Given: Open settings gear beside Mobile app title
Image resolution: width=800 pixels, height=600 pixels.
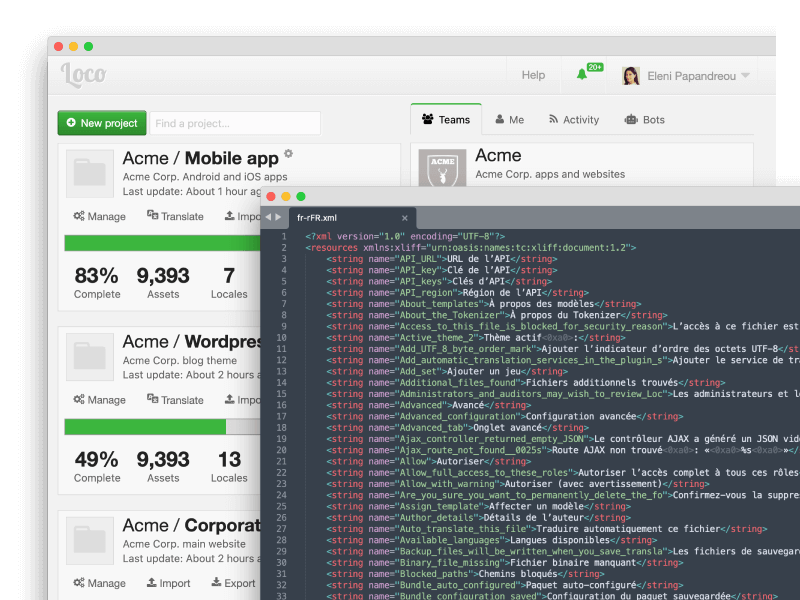Looking at the screenshot, I should click(x=288, y=154).
